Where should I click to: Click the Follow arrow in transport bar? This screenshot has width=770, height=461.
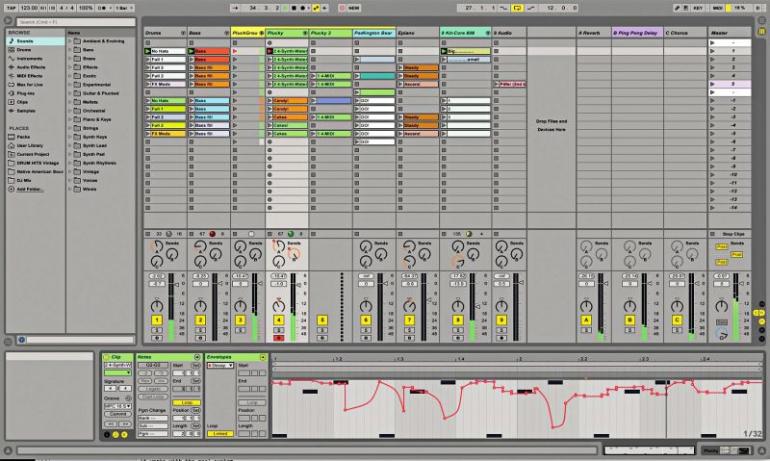point(236,8)
